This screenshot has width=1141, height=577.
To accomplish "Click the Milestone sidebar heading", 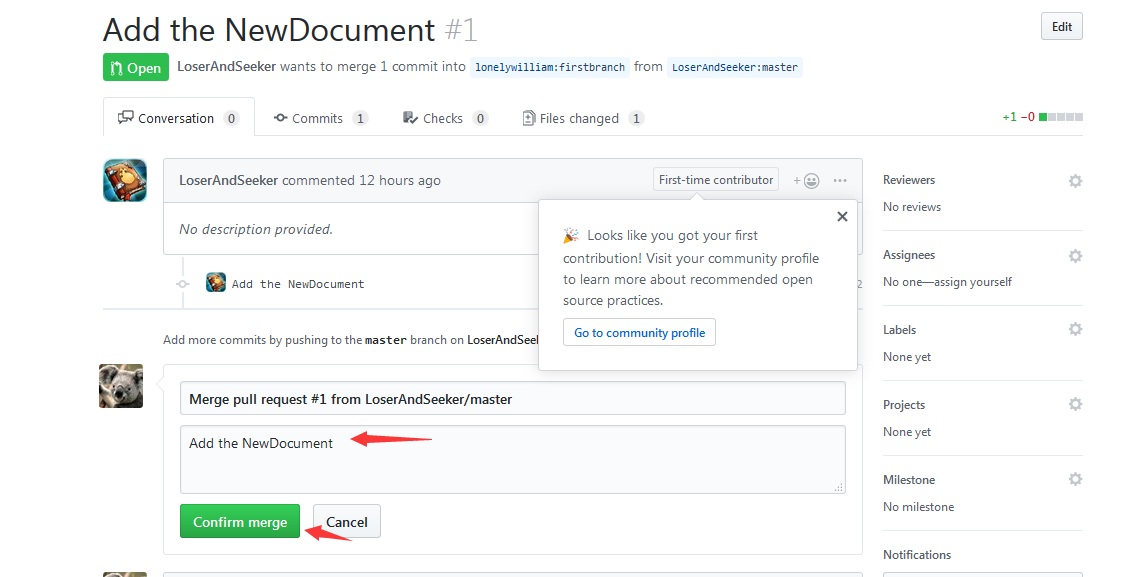I will tap(909, 479).
